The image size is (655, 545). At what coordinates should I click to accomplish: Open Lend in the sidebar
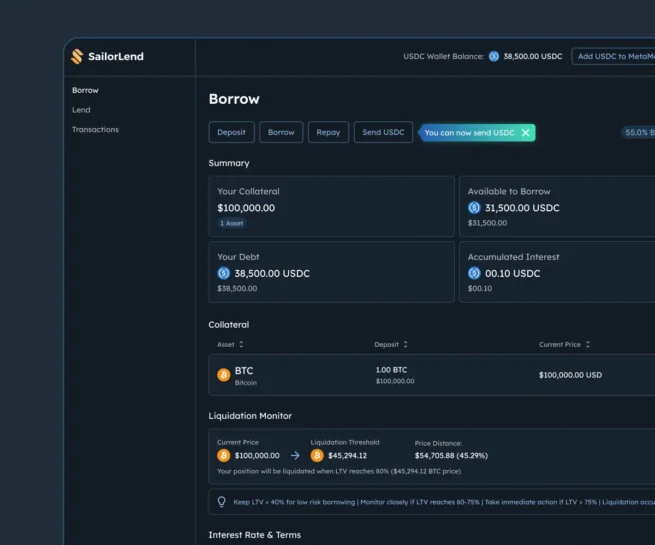click(x=81, y=110)
